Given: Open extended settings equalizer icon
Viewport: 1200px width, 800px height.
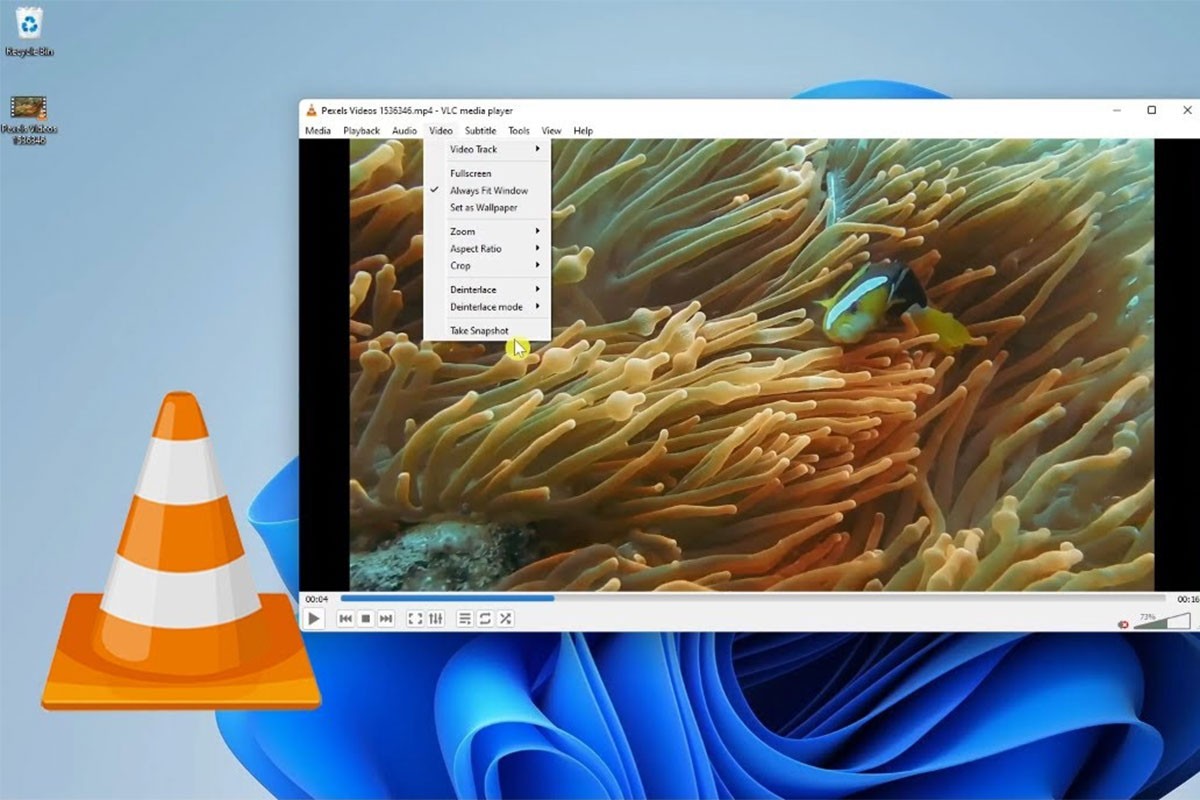Looking at the screenshot, I should 435,619.
